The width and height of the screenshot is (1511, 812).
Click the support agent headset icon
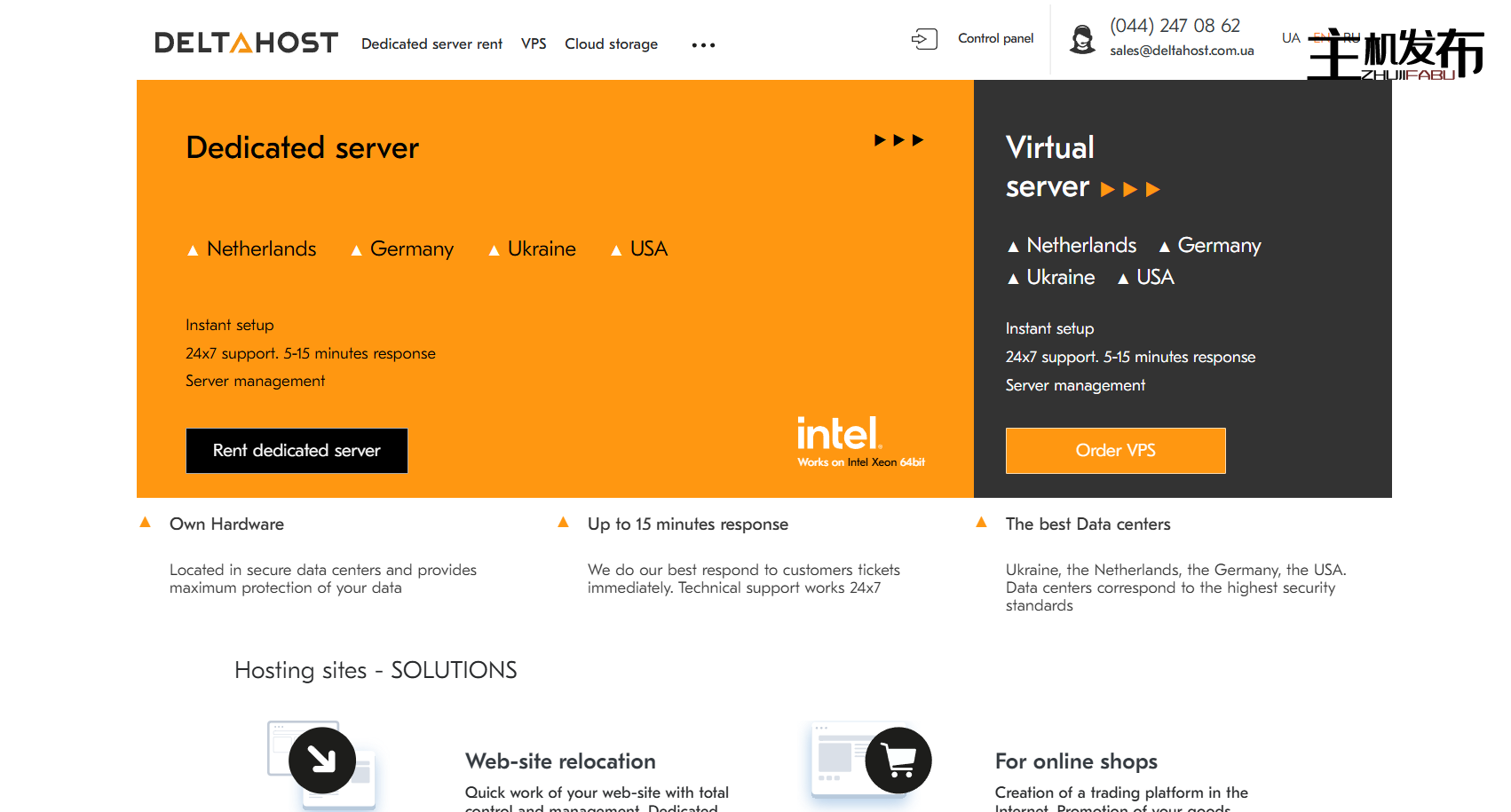(x=1082, y=39)
